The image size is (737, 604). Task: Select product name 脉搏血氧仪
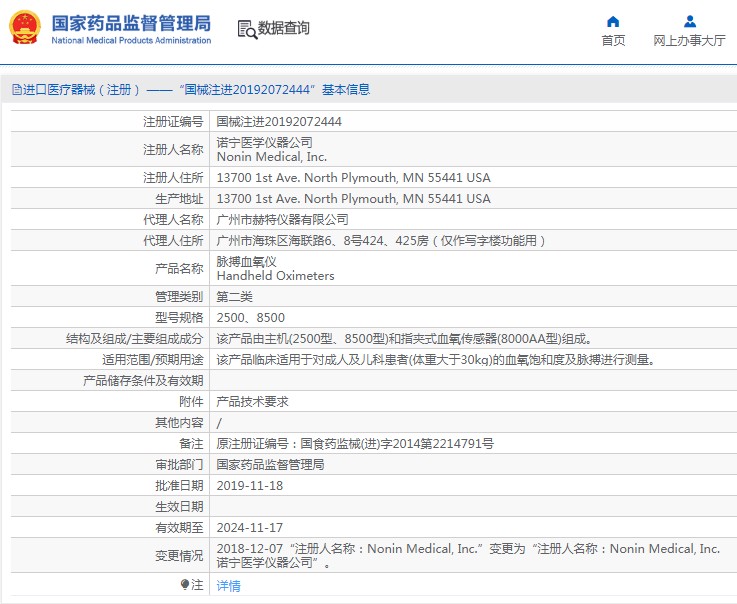(x=246, y=261)
